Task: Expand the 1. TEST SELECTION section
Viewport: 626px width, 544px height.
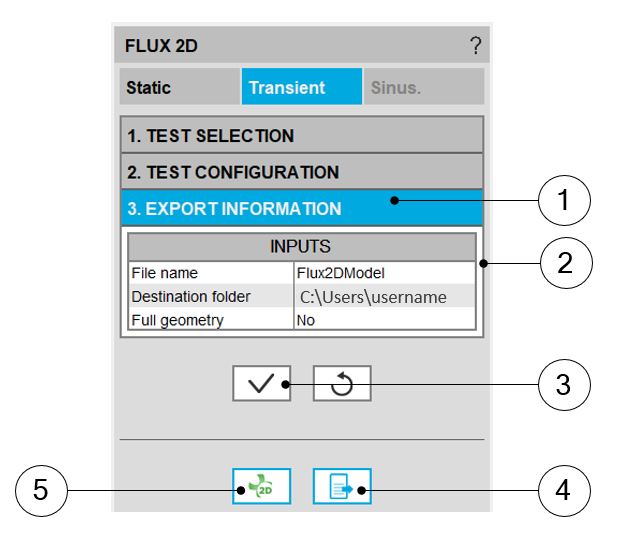Action: tap(302, 135)
